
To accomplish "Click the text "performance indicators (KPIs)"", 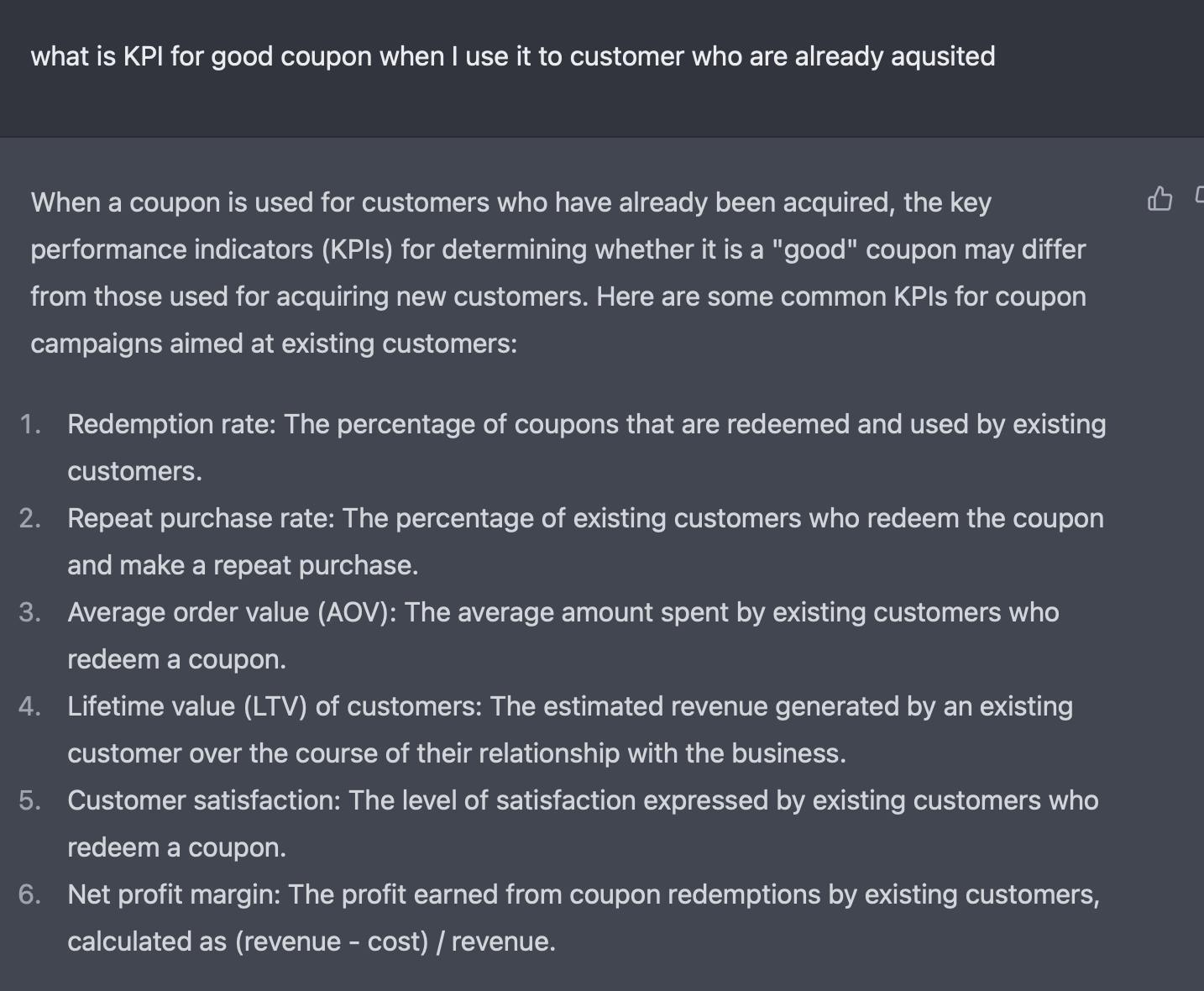I will [212, 249].
